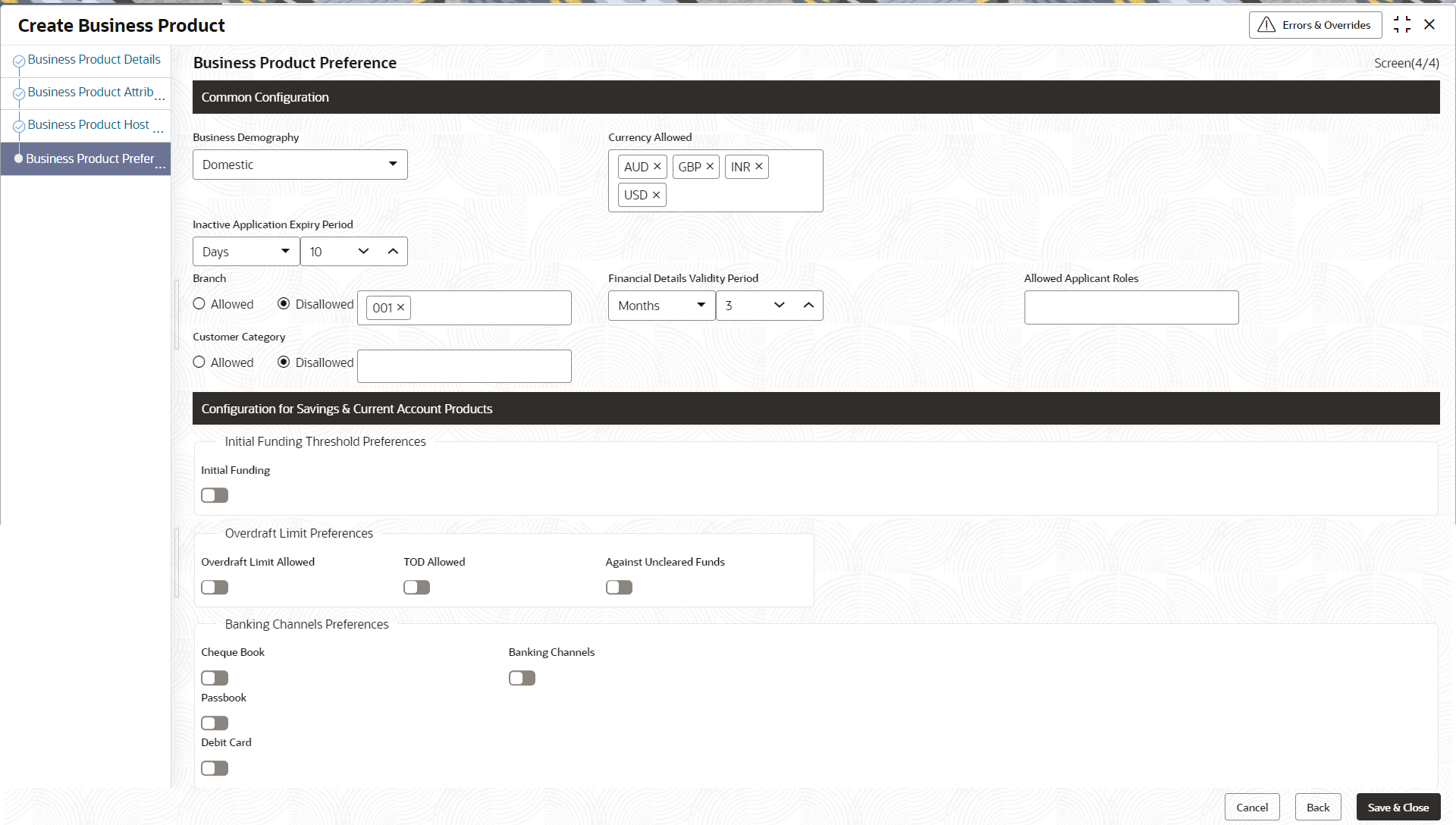Viewport: 1456px width, 825px height.
Task: Remove the GBP currency chip
Action: [710, 167]
